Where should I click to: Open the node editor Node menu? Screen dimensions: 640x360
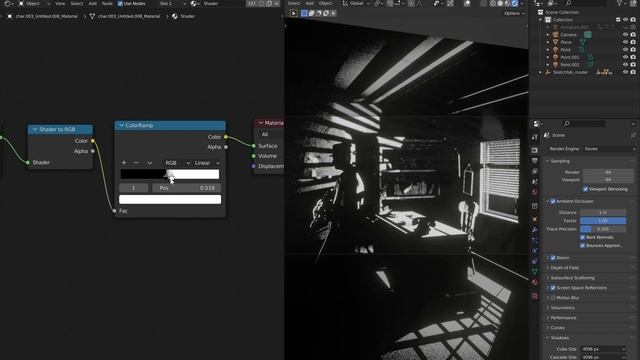pos(107,3)
